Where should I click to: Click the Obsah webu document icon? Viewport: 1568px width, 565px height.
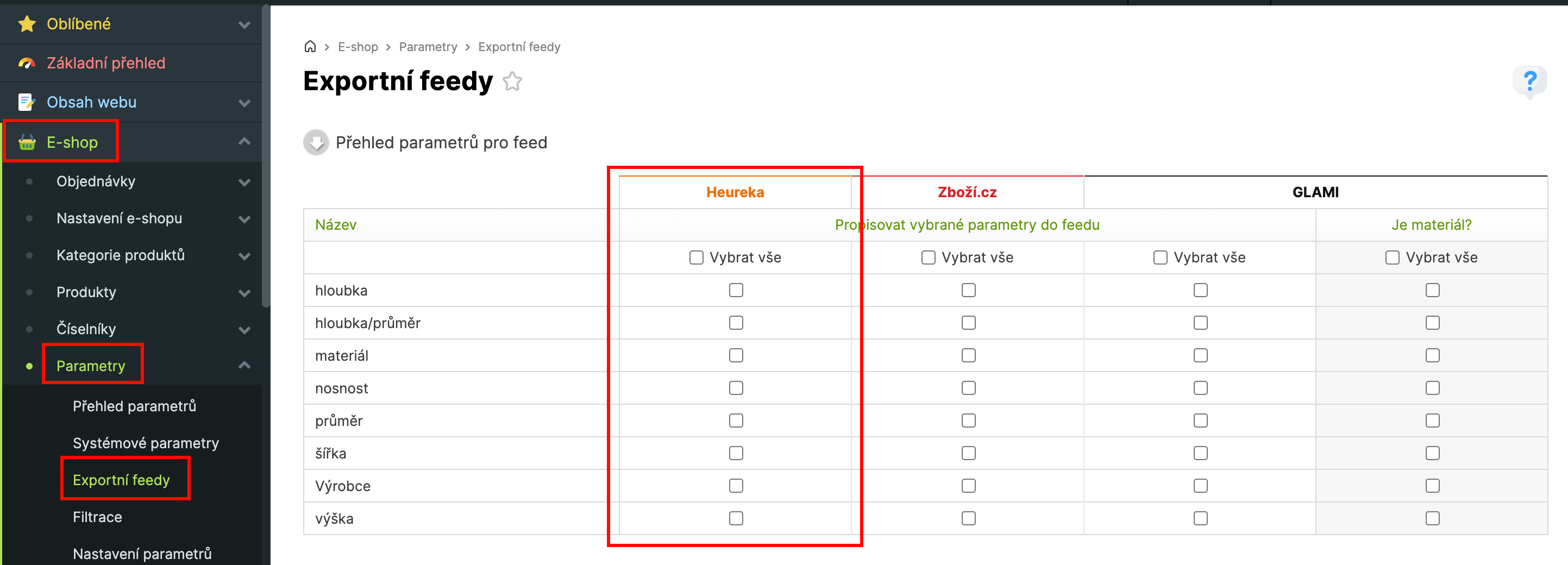point(26,102)
